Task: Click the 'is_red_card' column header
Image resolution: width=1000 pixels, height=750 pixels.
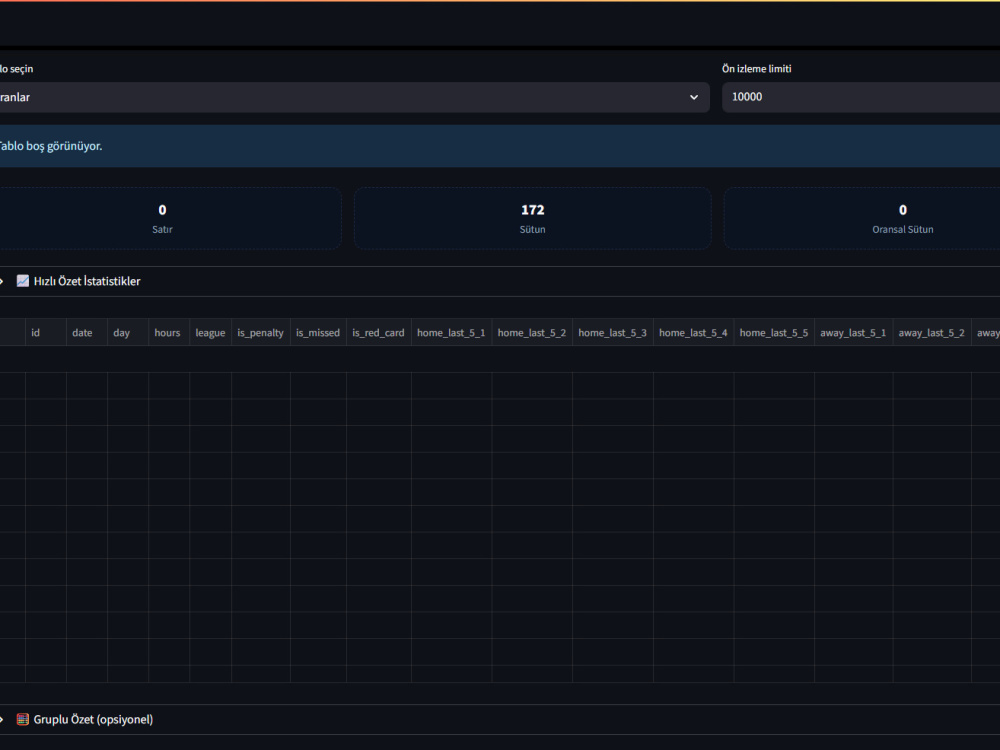Action: click(x=379, y=332)
